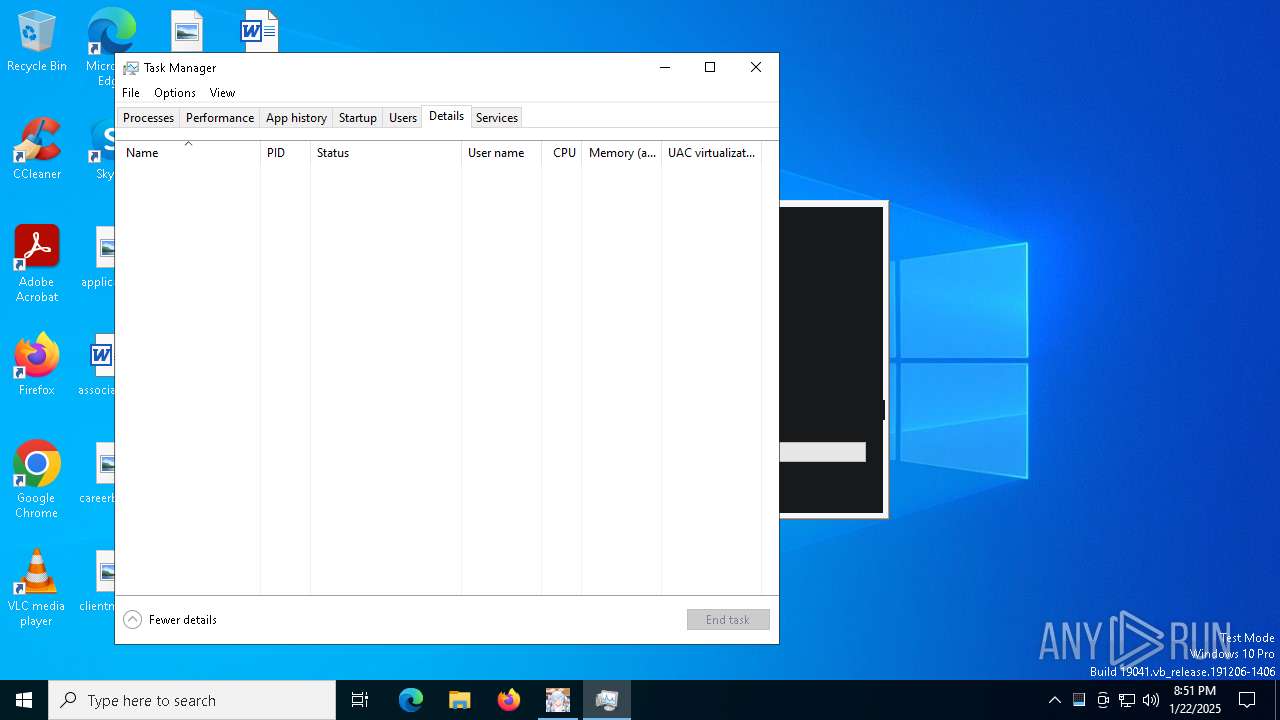
Task: Sort by the User name column
Action: point(501,152)
